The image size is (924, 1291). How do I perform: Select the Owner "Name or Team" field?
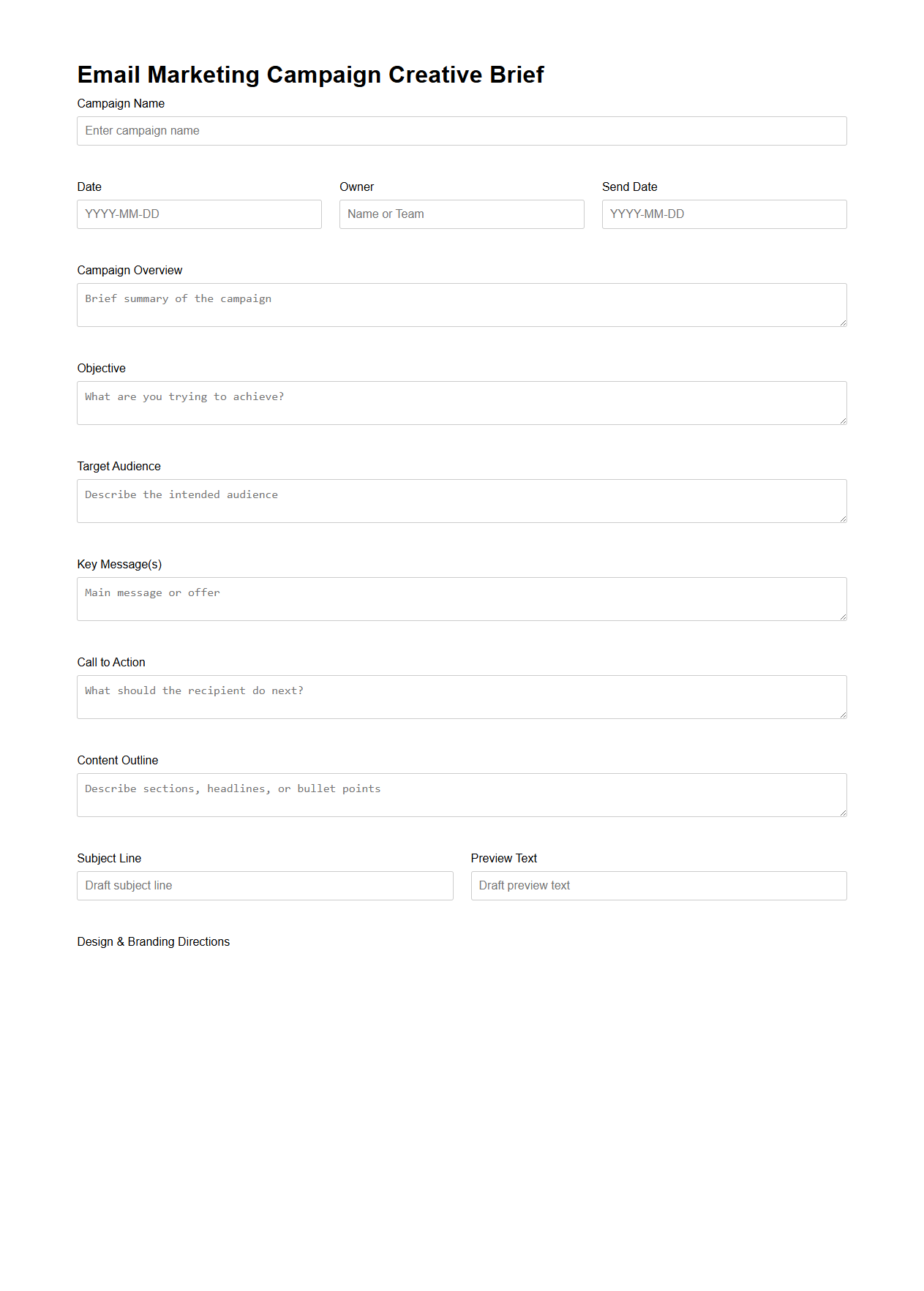point(461,214)
